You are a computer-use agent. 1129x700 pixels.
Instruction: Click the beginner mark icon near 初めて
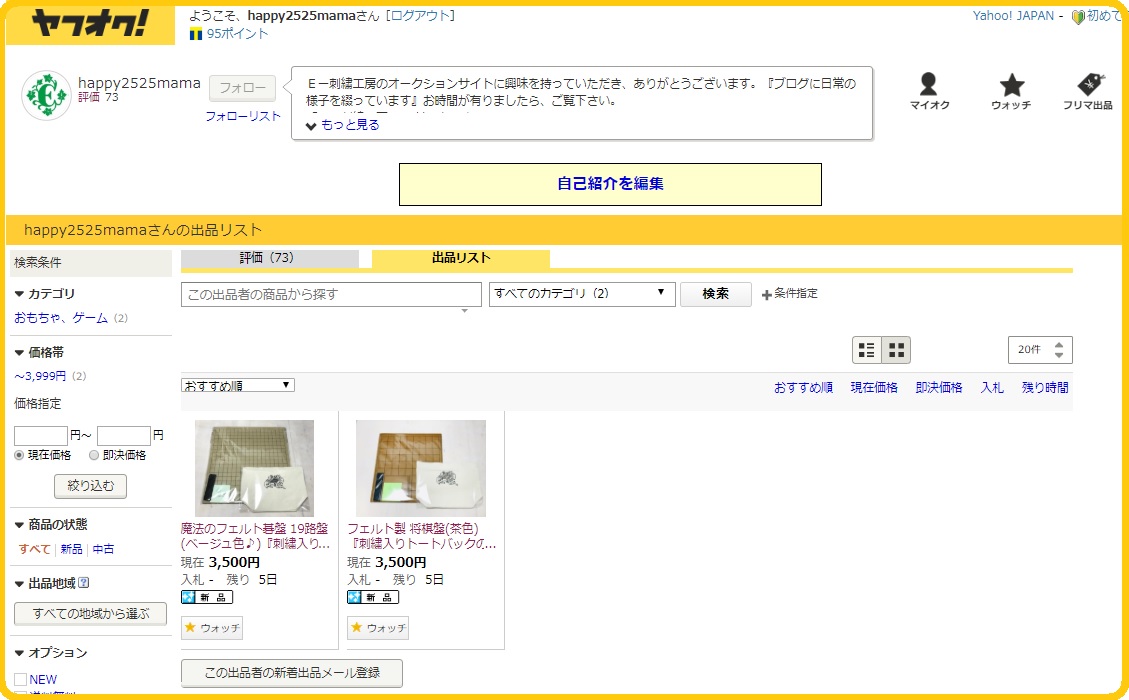(1077, 17)
